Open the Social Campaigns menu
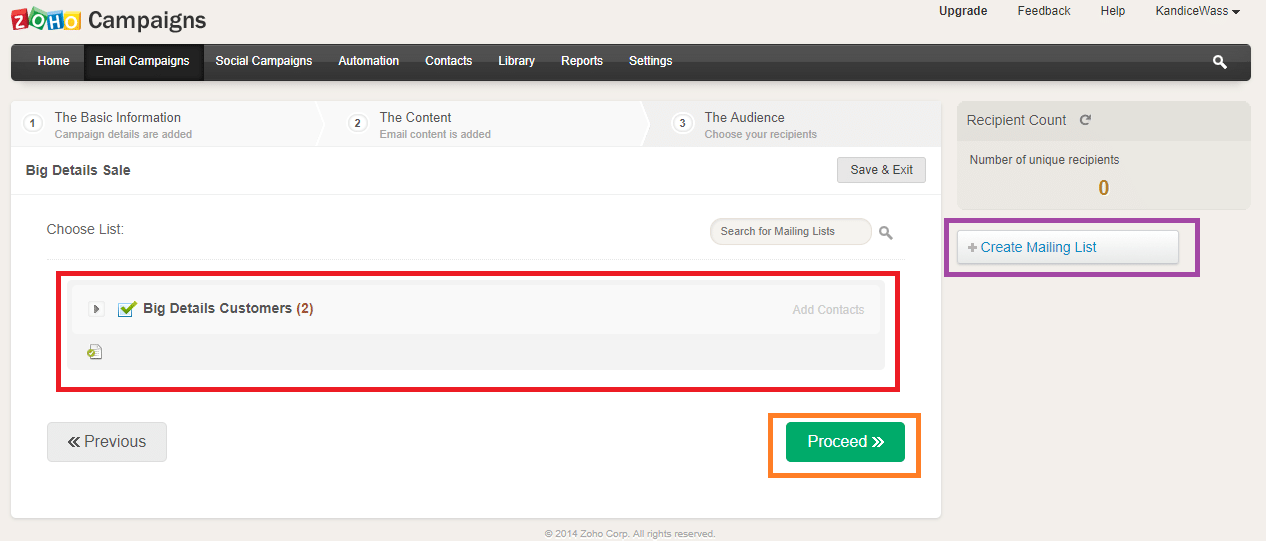The height and width of the screenshot is (541, 1266). click(x=264, y=61)
